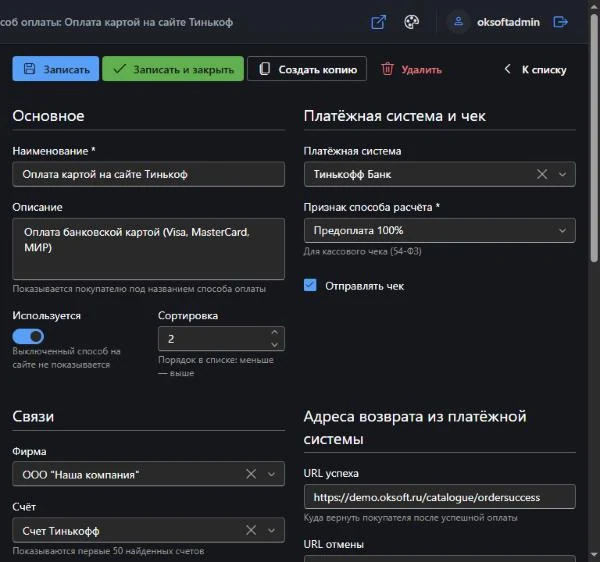Click hint Куда вернуть покупателя после успешной оплаты
Image resolution: width=600 pixels, height=562 pixels.
tap(410, 518)
